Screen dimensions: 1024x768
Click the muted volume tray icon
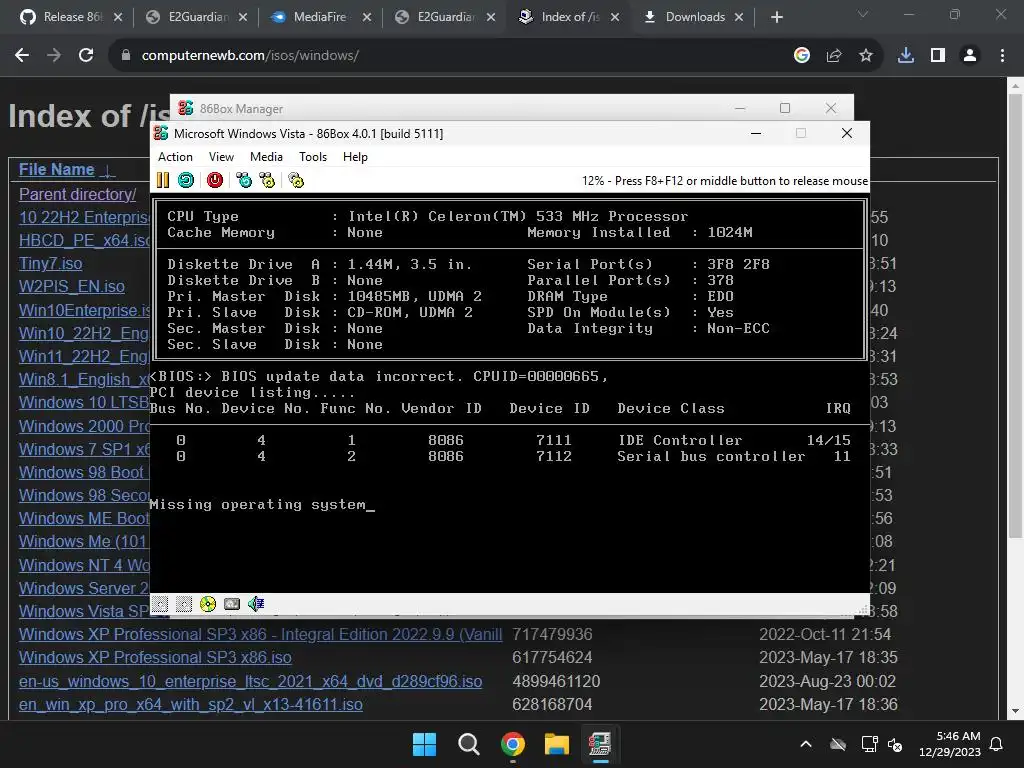point(895,744)
